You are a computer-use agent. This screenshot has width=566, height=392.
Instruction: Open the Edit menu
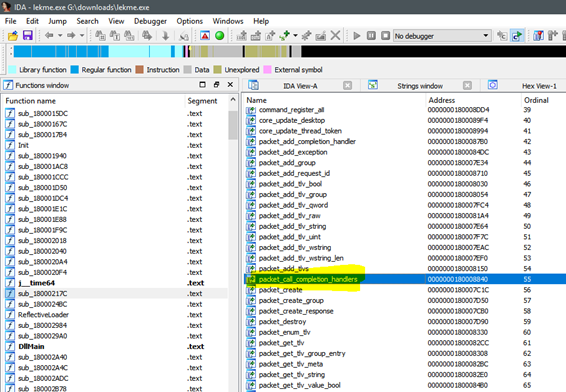(x=32, y=21)
